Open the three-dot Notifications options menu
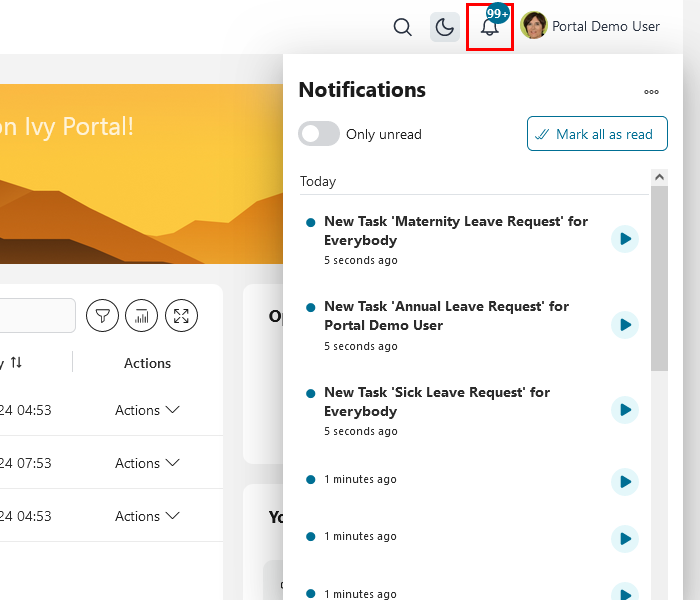The width and height of the screenshot is (700, 600). click(651, 92)
